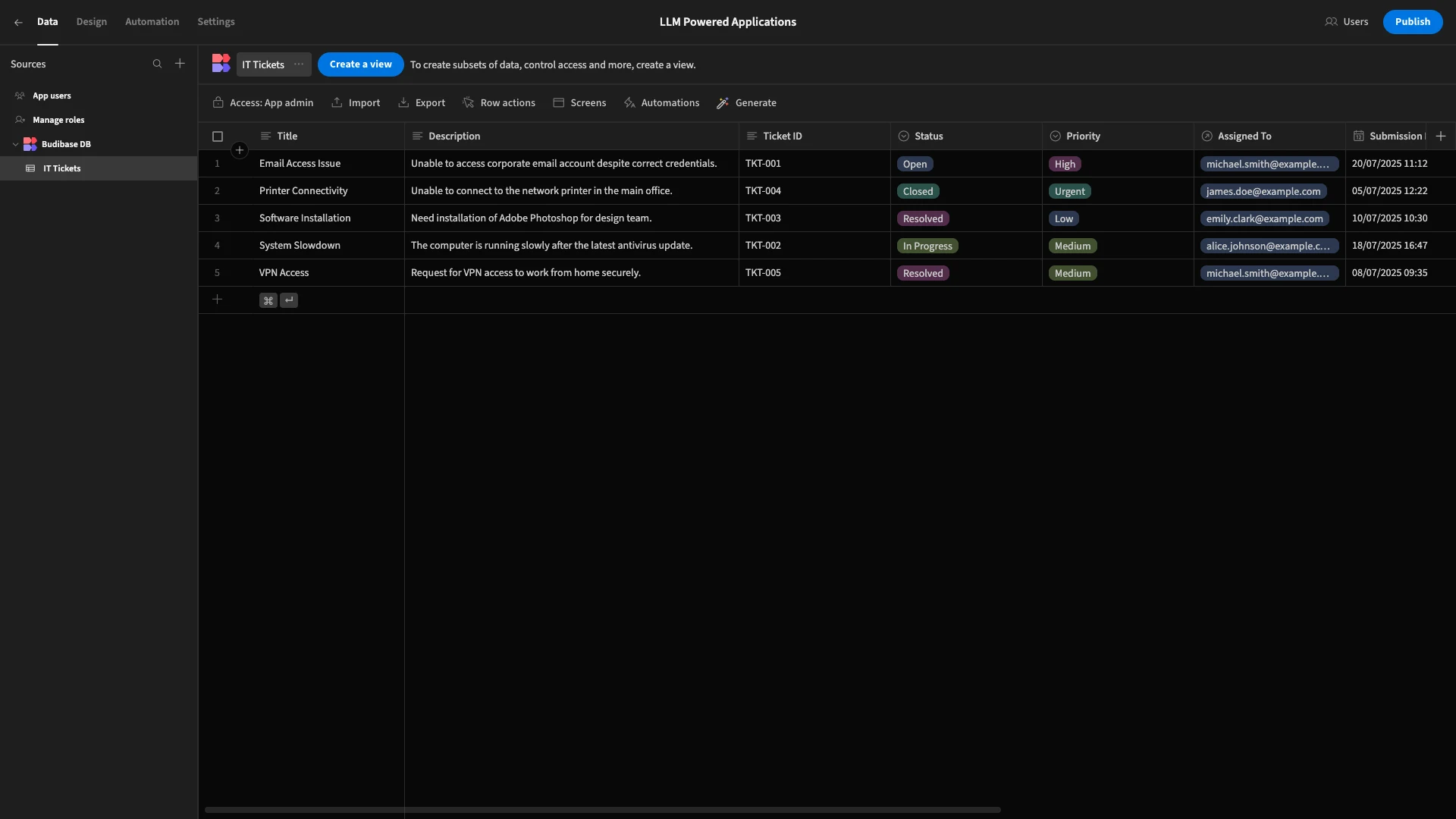
Task: Open the Title column header menu
Action: tap(328, 136)
